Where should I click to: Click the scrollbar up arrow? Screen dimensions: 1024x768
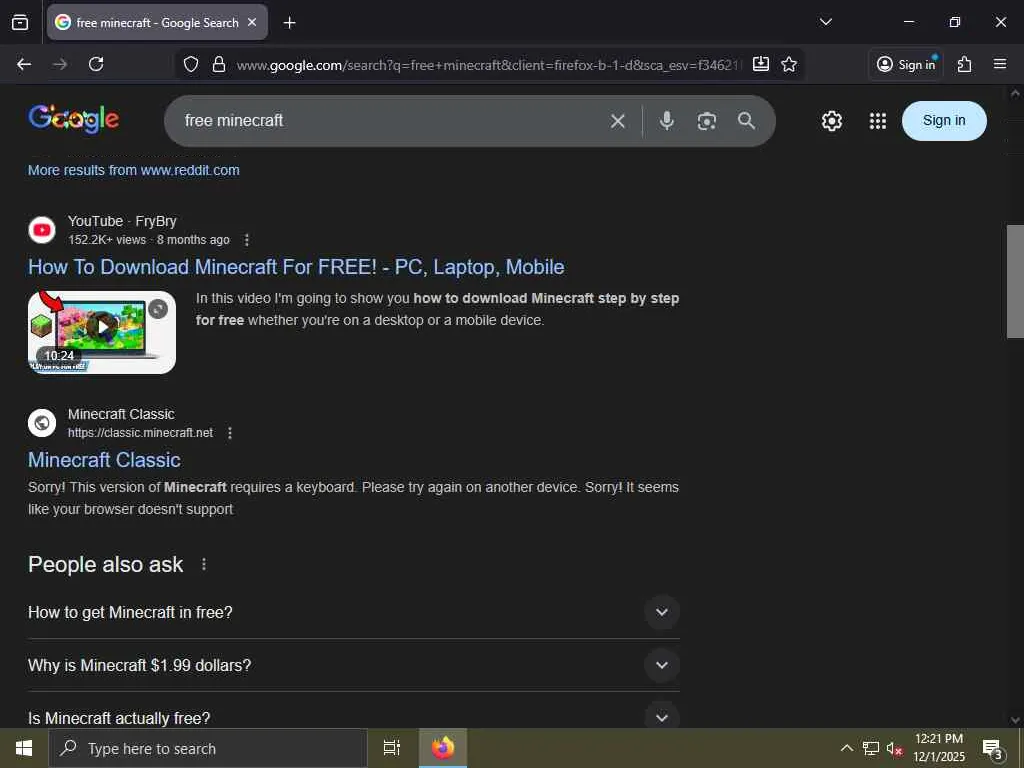1015,93
